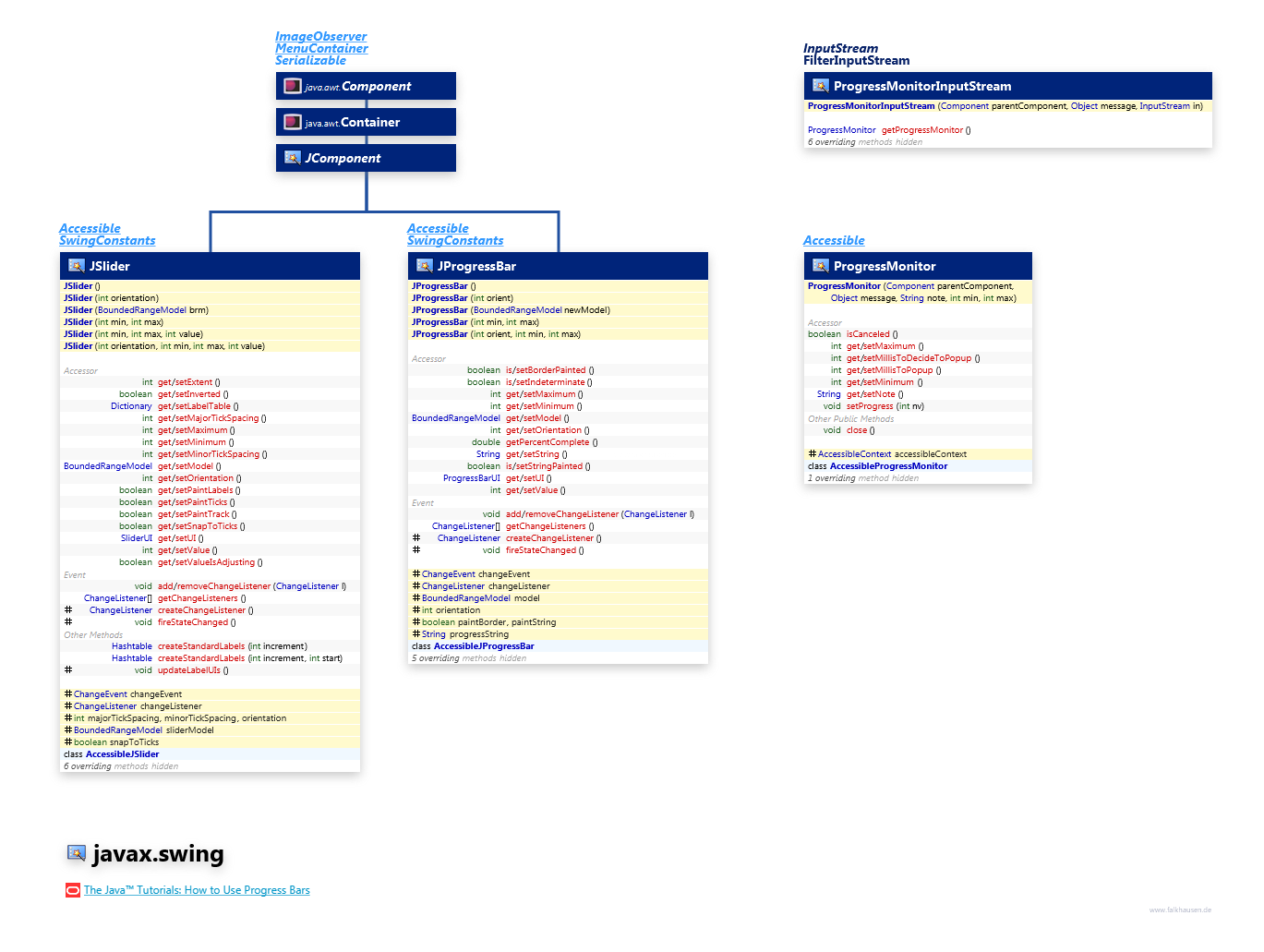Click the ProgressBarUI return type
The width and height of the screenshot is (1264, 952).
tap(472, 478)
